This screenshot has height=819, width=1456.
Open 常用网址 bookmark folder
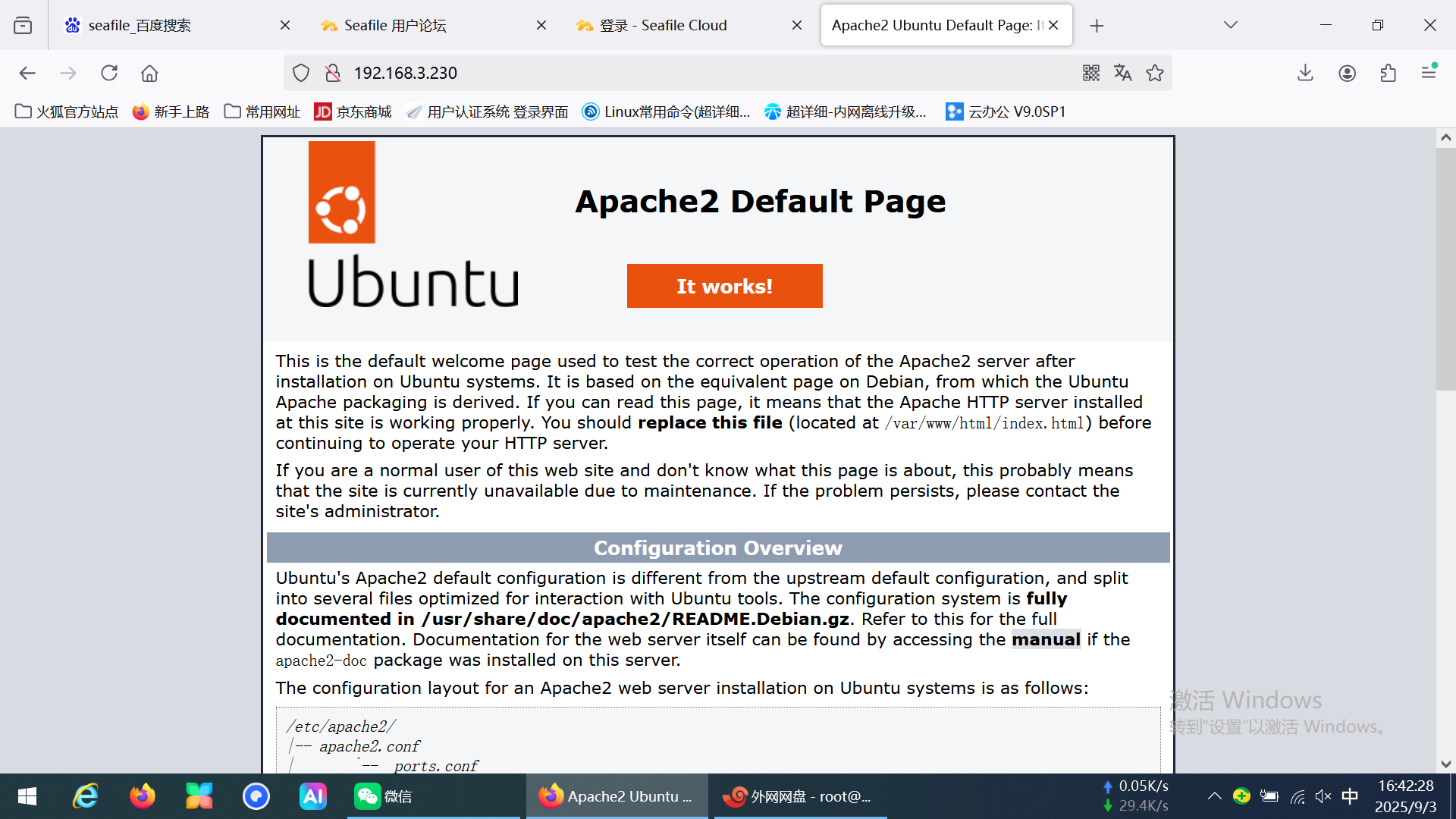pos(262,111)
